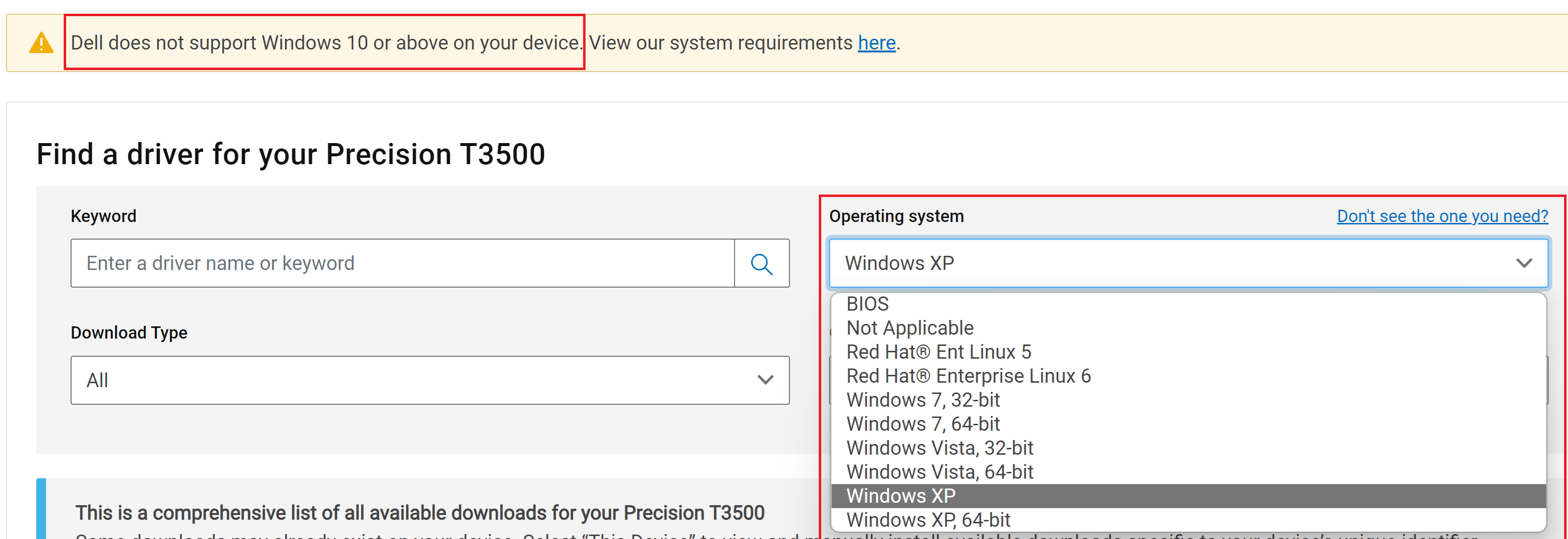Image resolution: width=1568 pixels, height=539 pixels.
Task: Click 'Find a driver for your Precision T3500' heading
Action: [x=291, y=154]
